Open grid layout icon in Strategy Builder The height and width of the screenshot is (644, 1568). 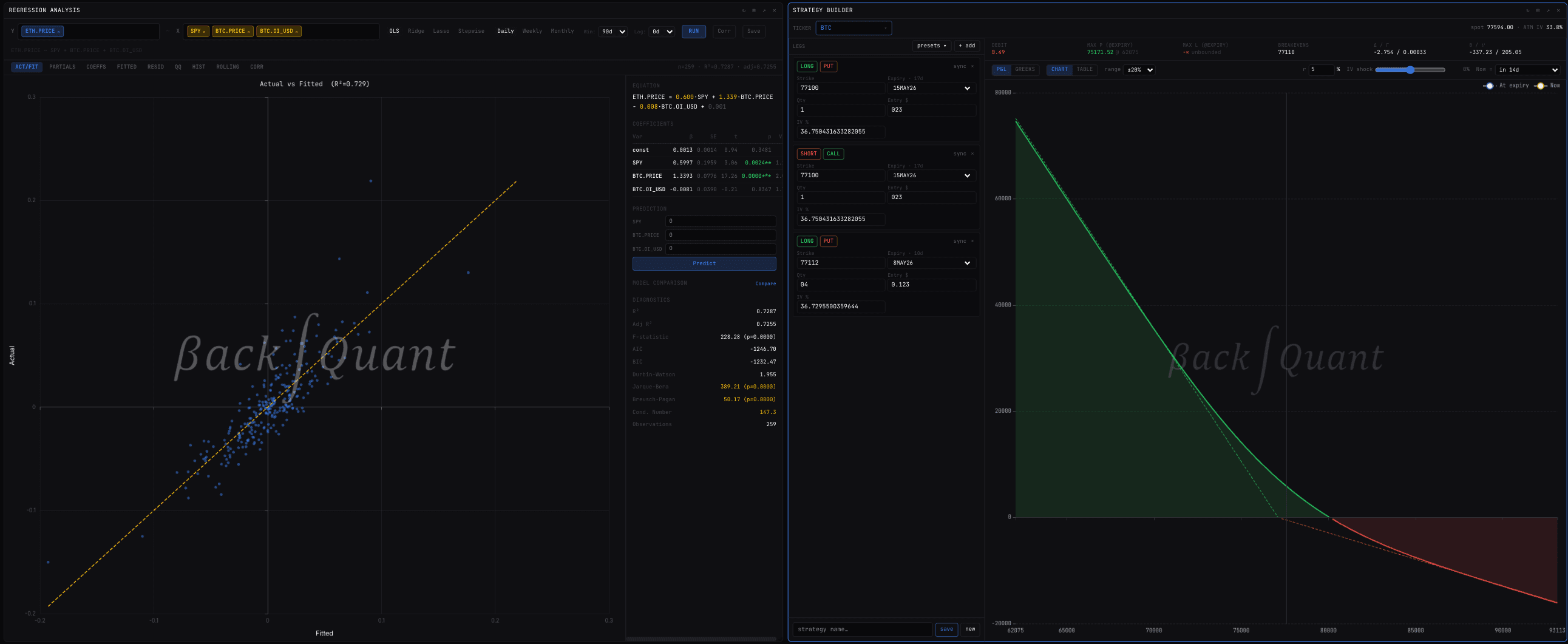(x=1538, y=10)
